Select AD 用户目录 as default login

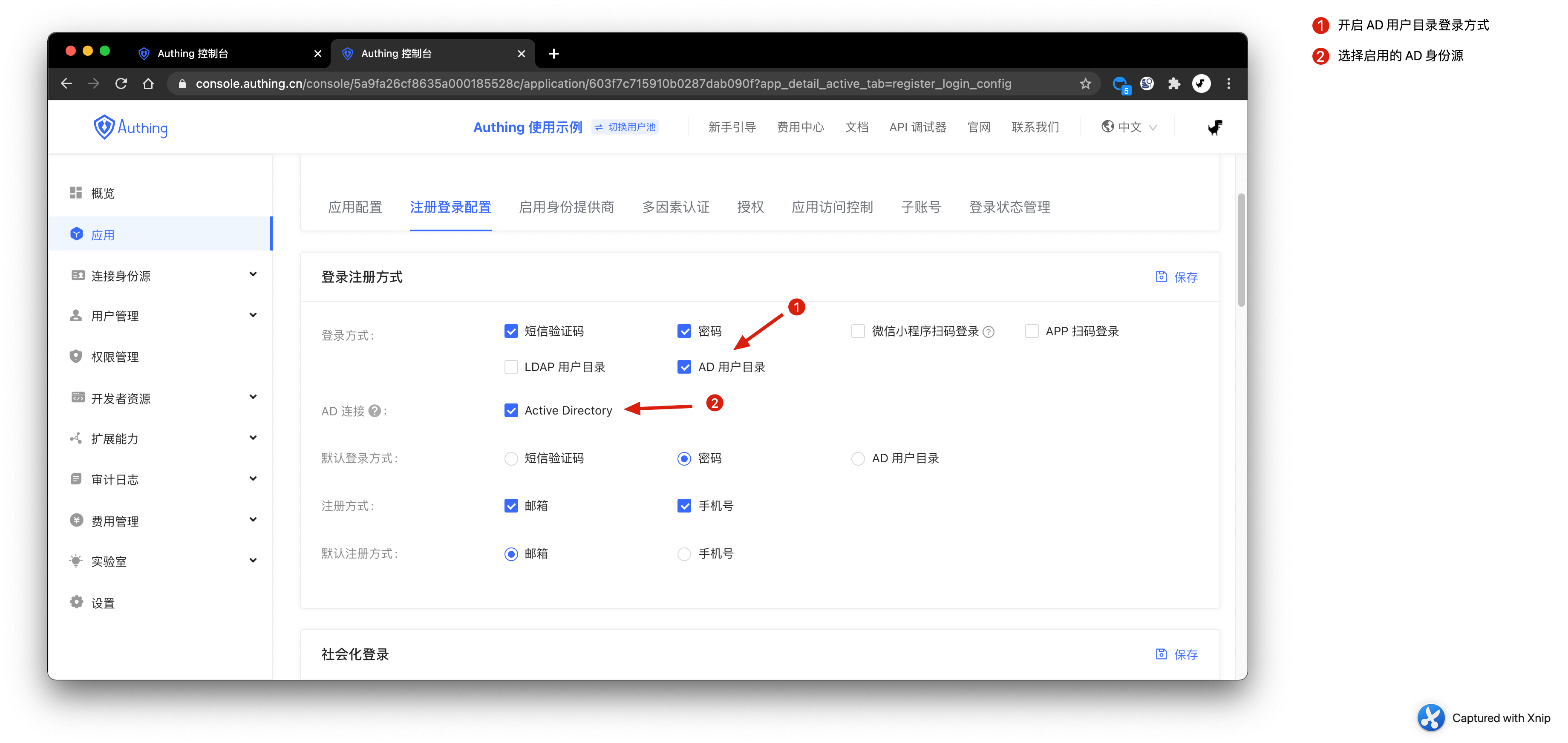coord(857,458)
